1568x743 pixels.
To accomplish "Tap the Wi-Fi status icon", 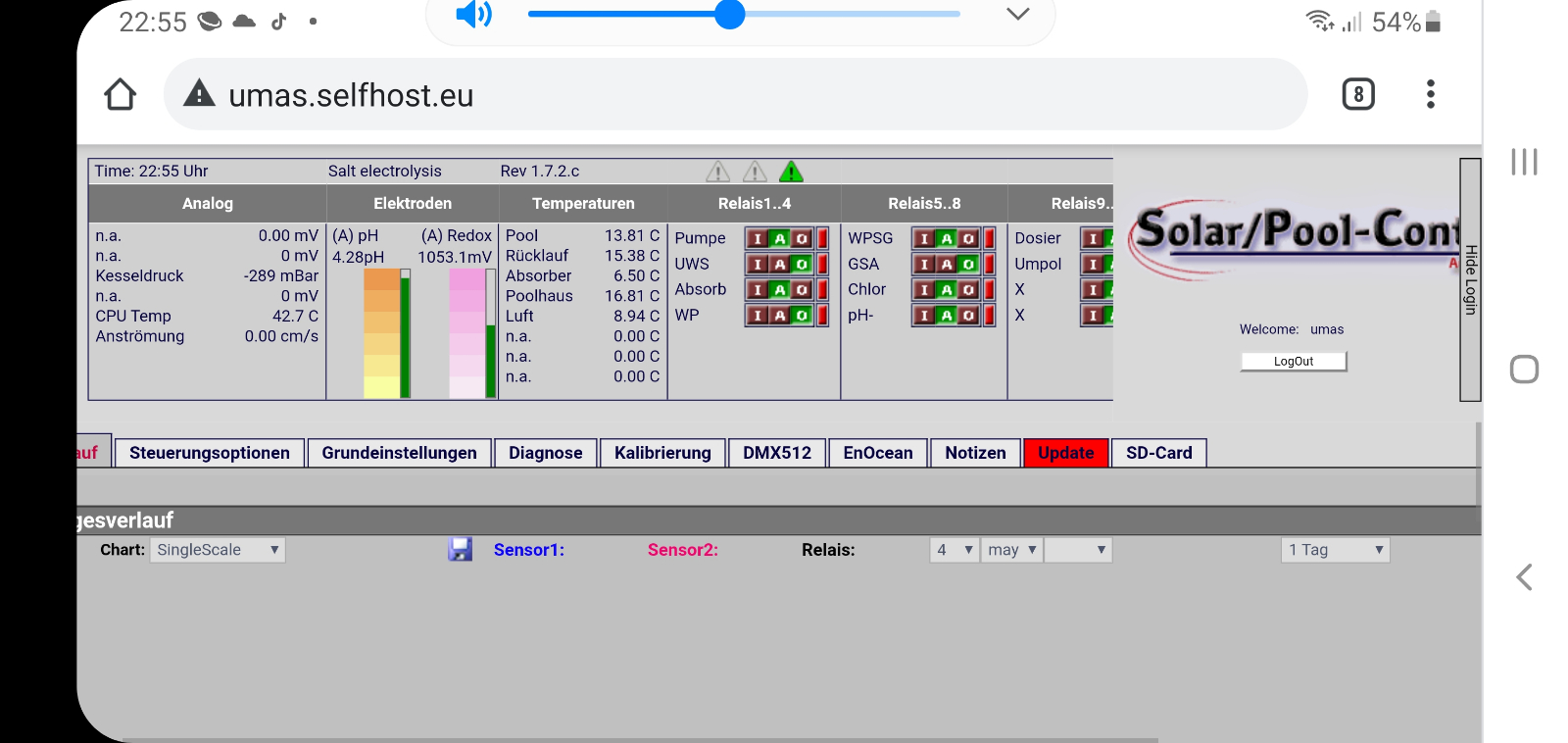I will coord(1319,21).
